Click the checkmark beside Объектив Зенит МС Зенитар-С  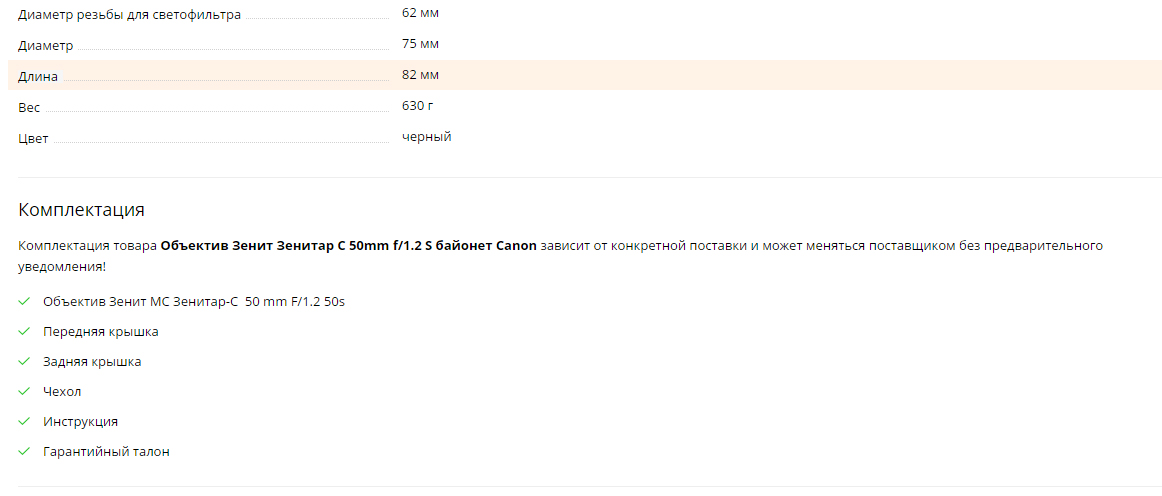tap(24, 301)
